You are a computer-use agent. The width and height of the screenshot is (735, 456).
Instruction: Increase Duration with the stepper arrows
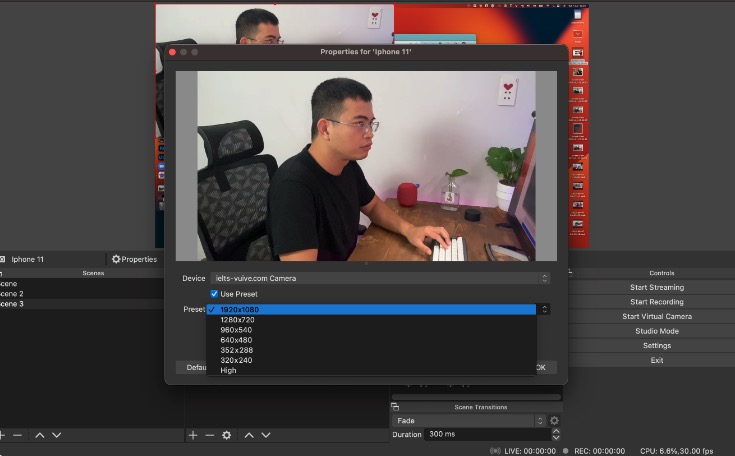556,431
